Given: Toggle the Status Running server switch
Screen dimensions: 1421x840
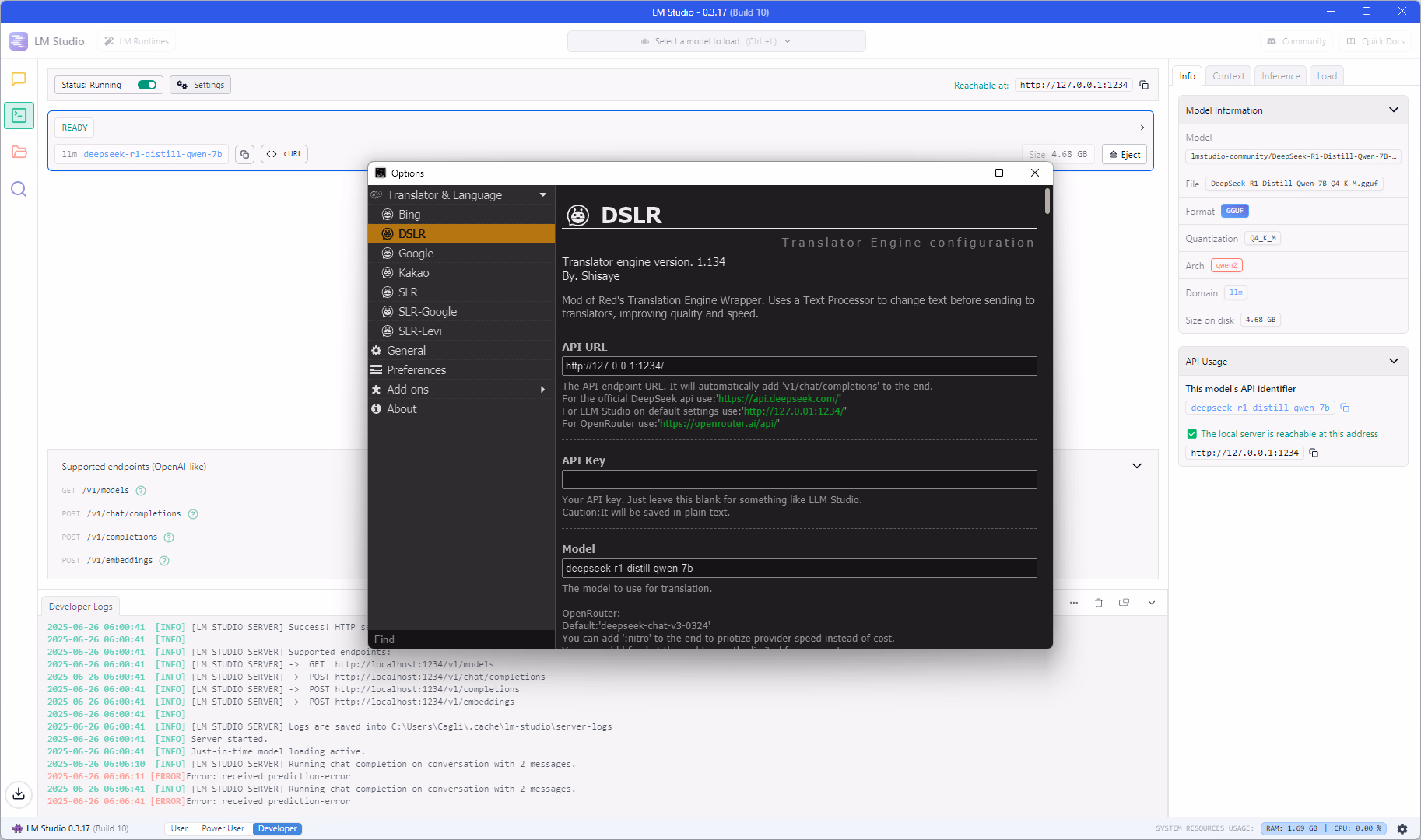Looking at the screenshot, I should click(x=147, y=85).
